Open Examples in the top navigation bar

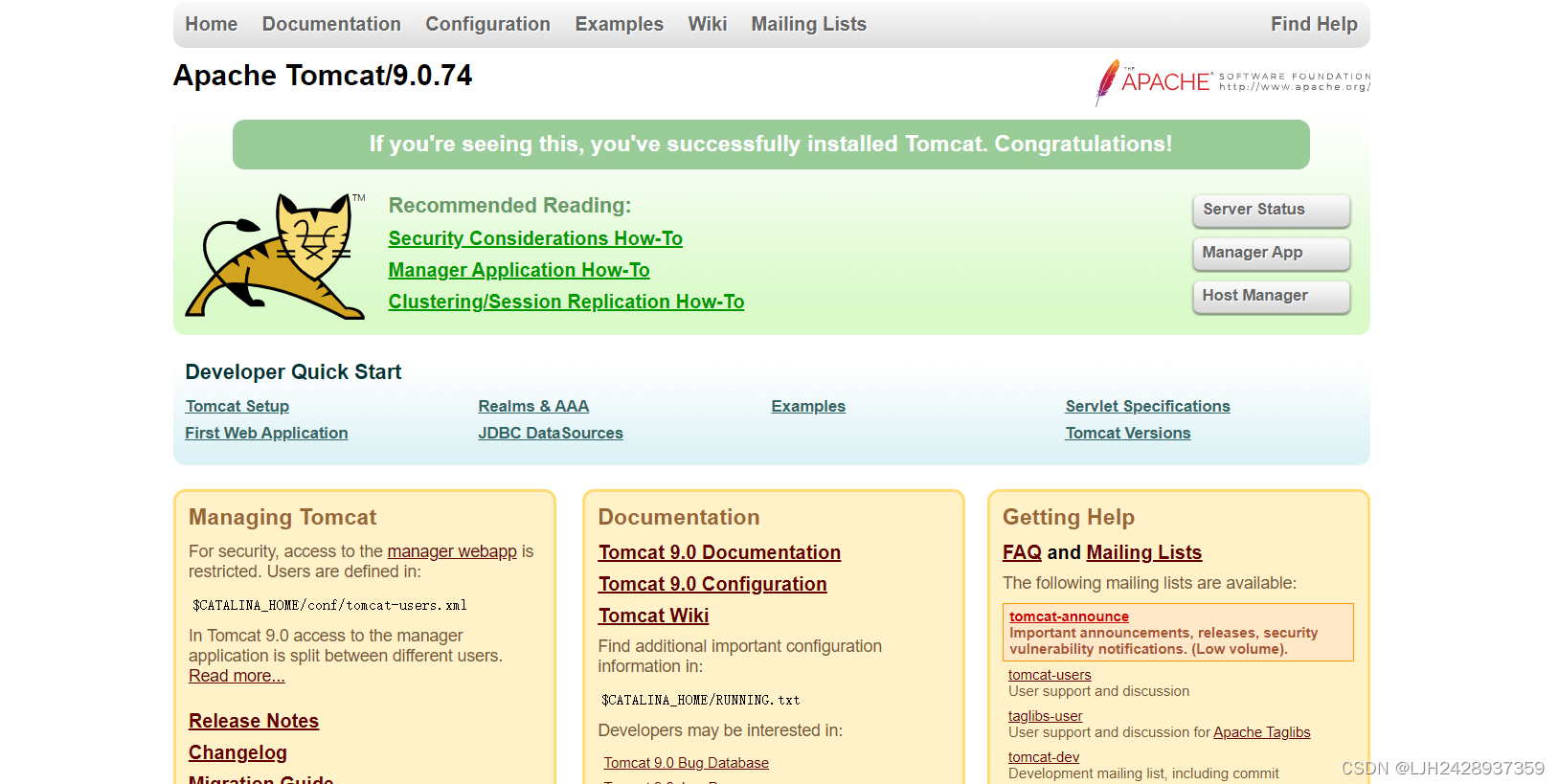click(x=619, y=24)
